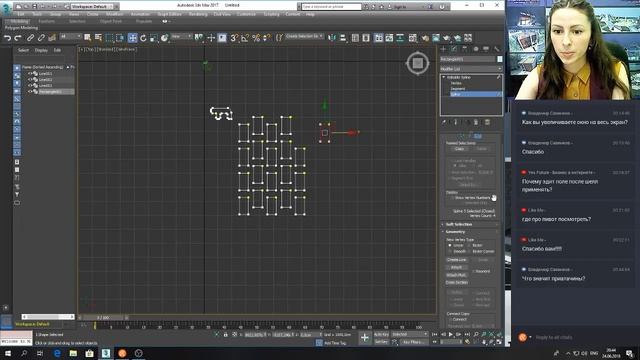The image size is (640, 360).
Task: Click Pin Stack icon under modifier list
Action: pos(444,122)
